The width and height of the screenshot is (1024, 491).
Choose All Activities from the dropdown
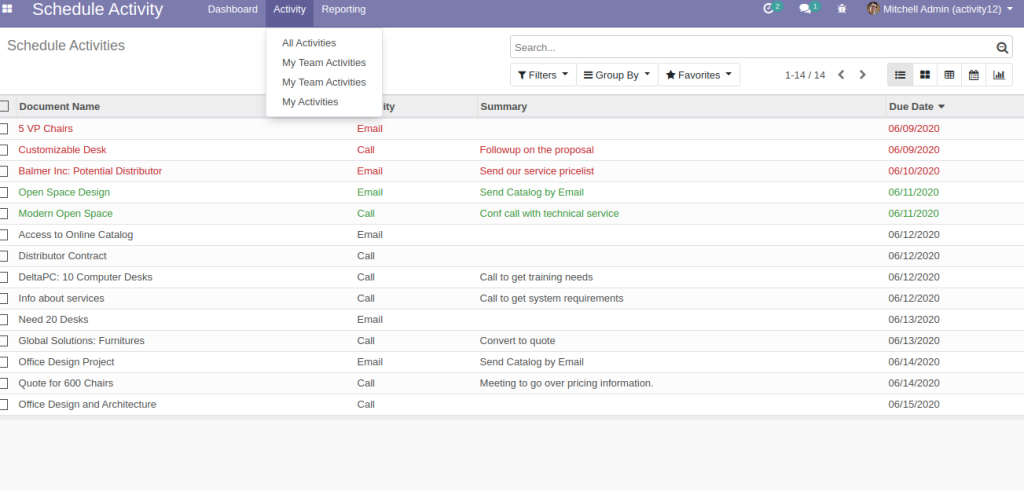click(309, 43)
